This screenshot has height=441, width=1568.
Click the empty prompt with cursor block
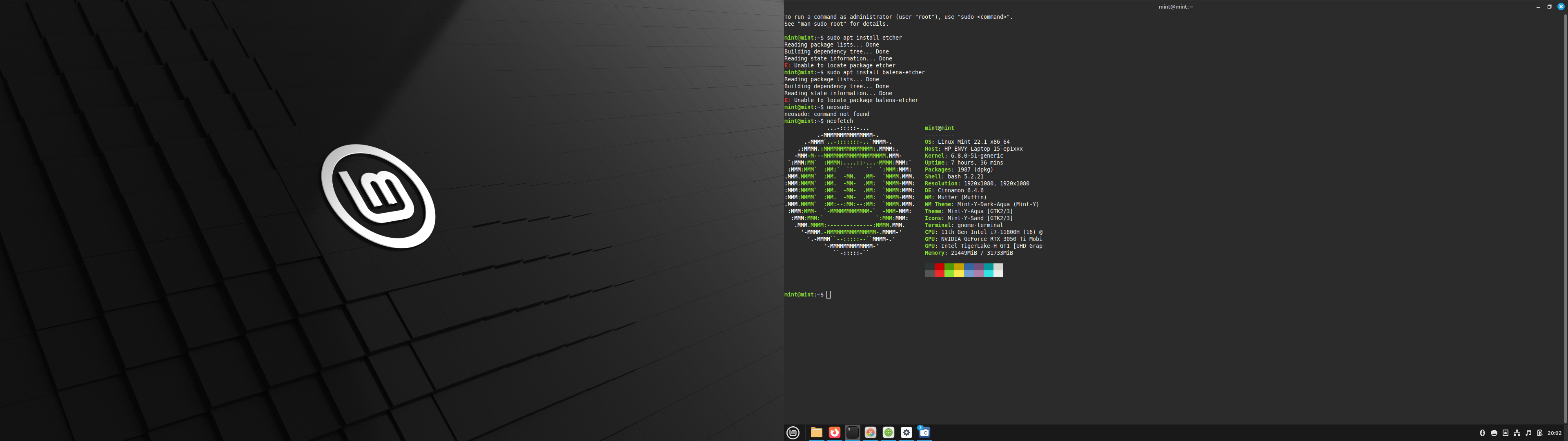[x=808, y=295]
